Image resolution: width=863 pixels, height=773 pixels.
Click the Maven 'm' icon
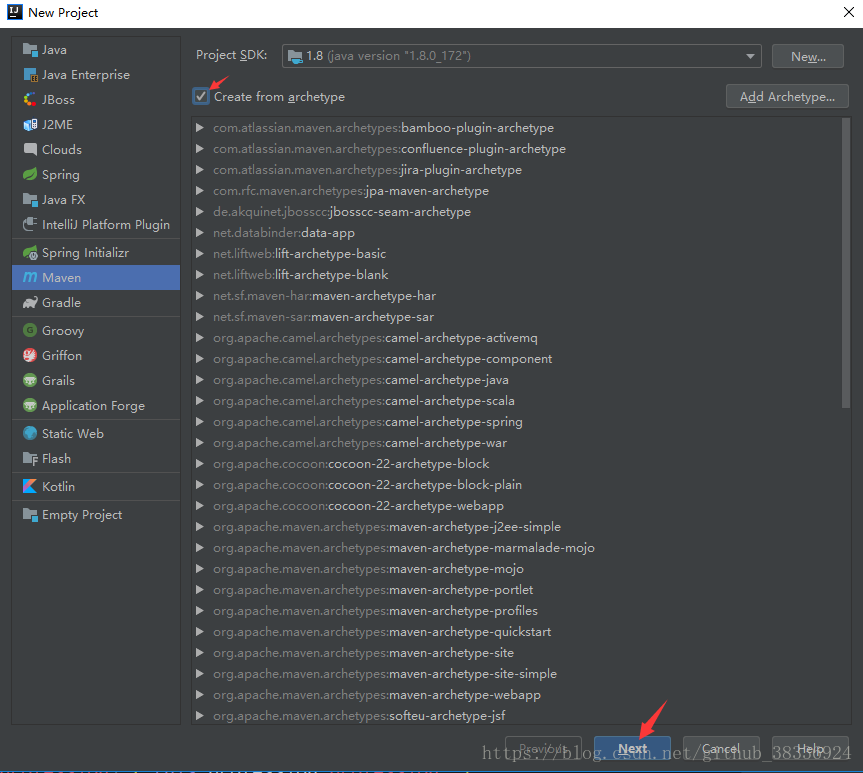[30, 277]
